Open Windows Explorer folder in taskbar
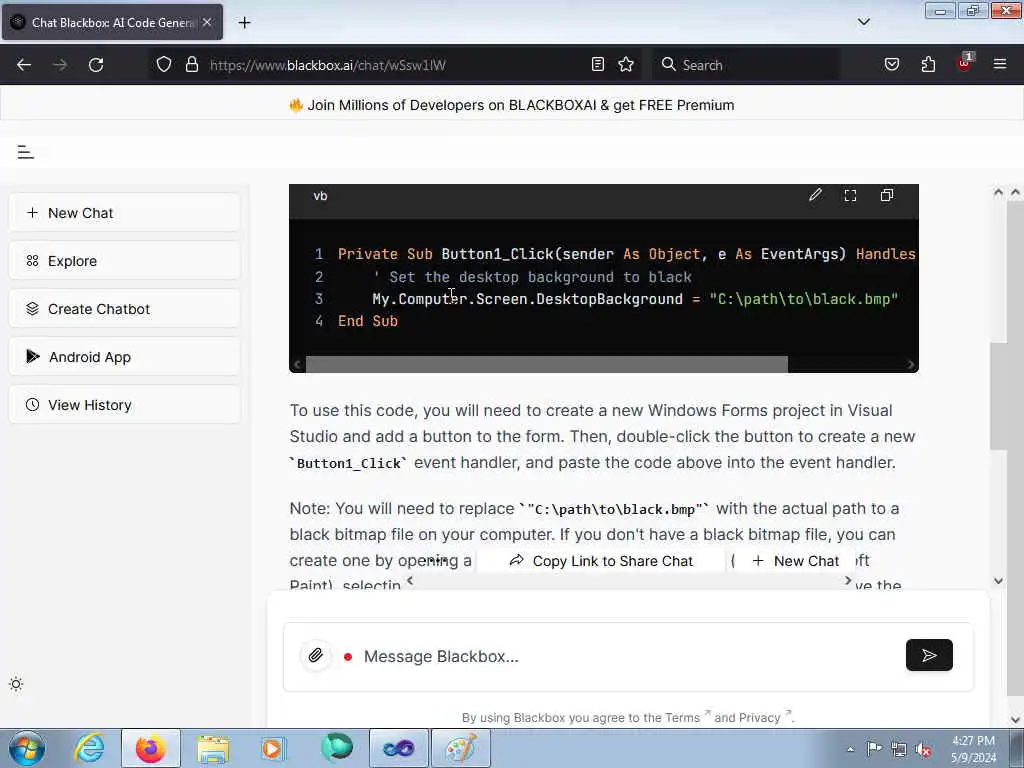This screenshot has width=1024, height=768. (x=213, y=748)
